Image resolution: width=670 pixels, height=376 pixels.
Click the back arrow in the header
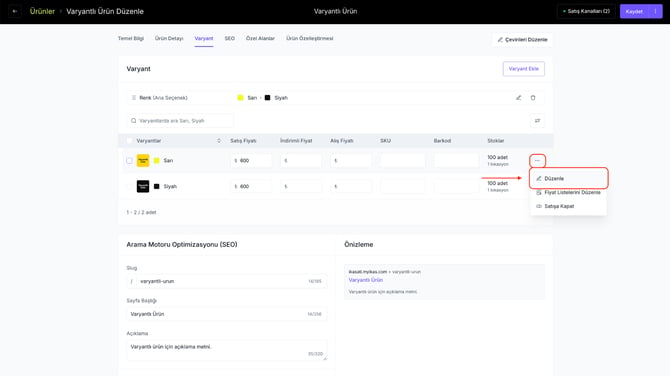(x=15, y=11)
